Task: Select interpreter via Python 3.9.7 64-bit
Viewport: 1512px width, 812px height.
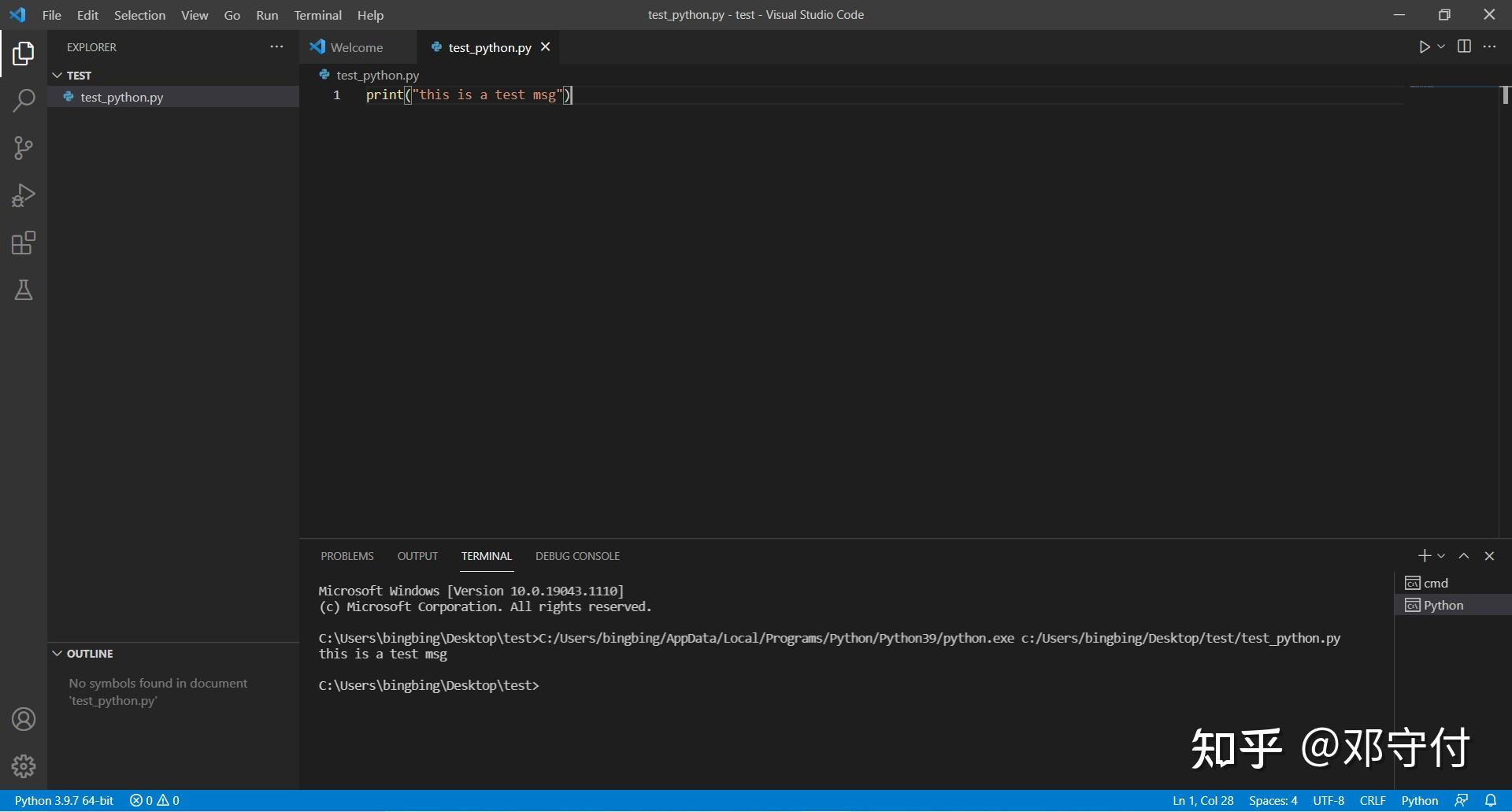Action: [64, 800]
